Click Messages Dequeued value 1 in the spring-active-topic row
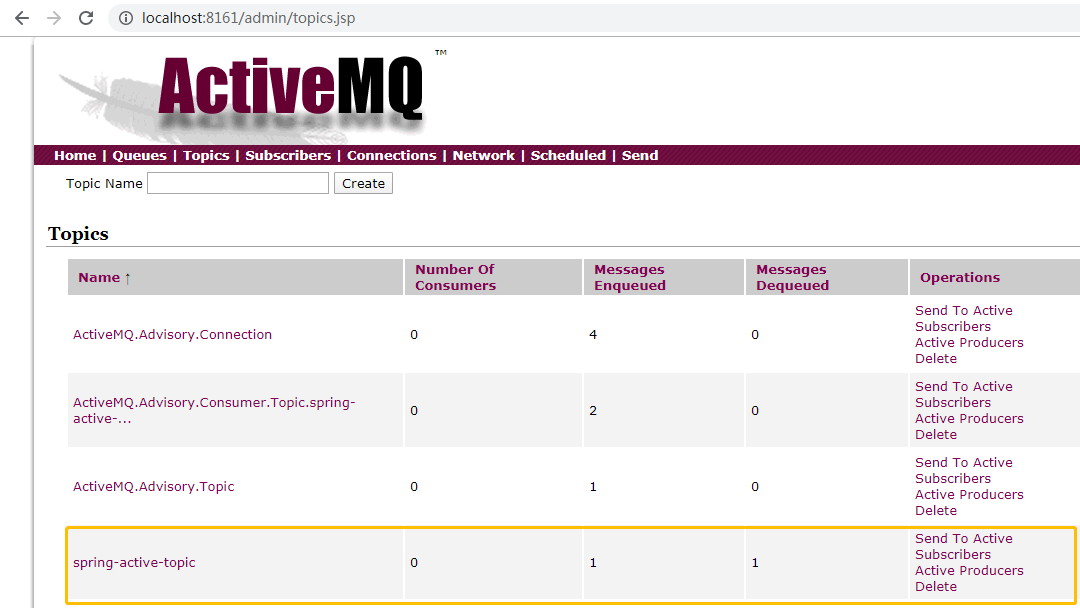1080x608 pixels. (x=755, y=563)
